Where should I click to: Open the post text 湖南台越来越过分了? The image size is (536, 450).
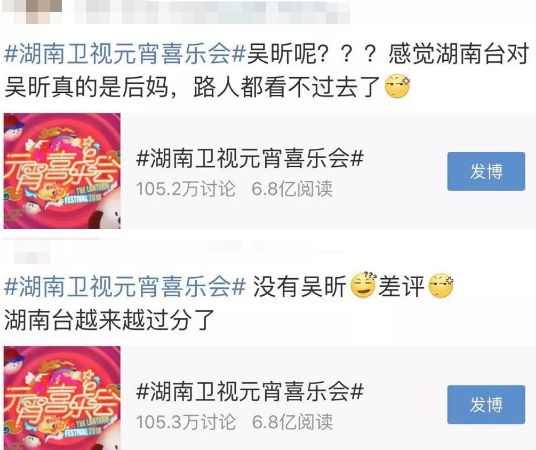[109, 320]
